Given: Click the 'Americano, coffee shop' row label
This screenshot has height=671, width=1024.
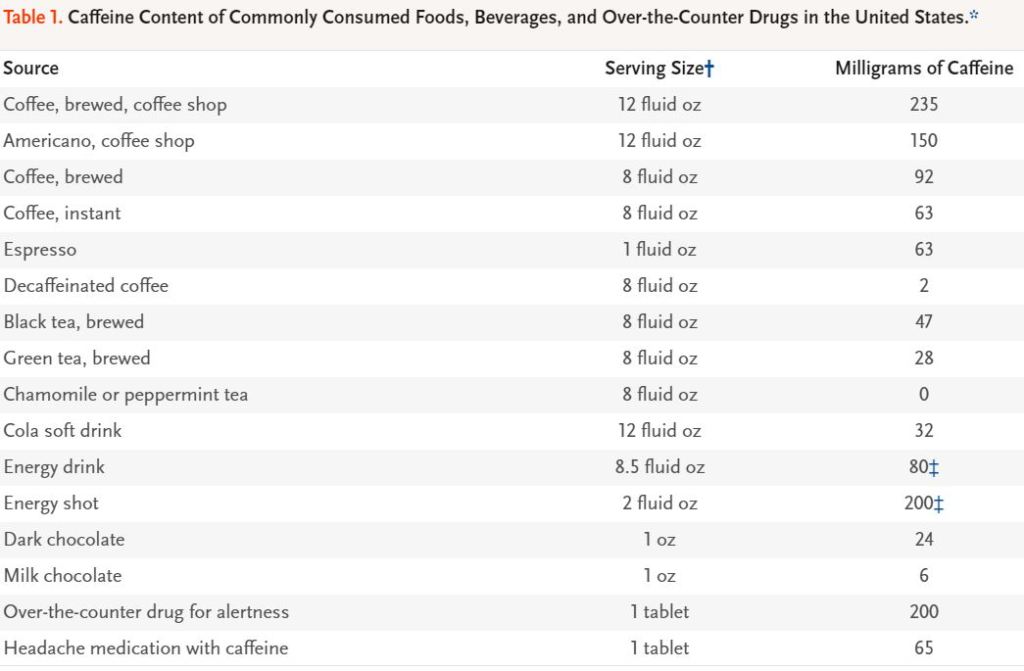Looking at the screenshot, I should pos(99,141).
